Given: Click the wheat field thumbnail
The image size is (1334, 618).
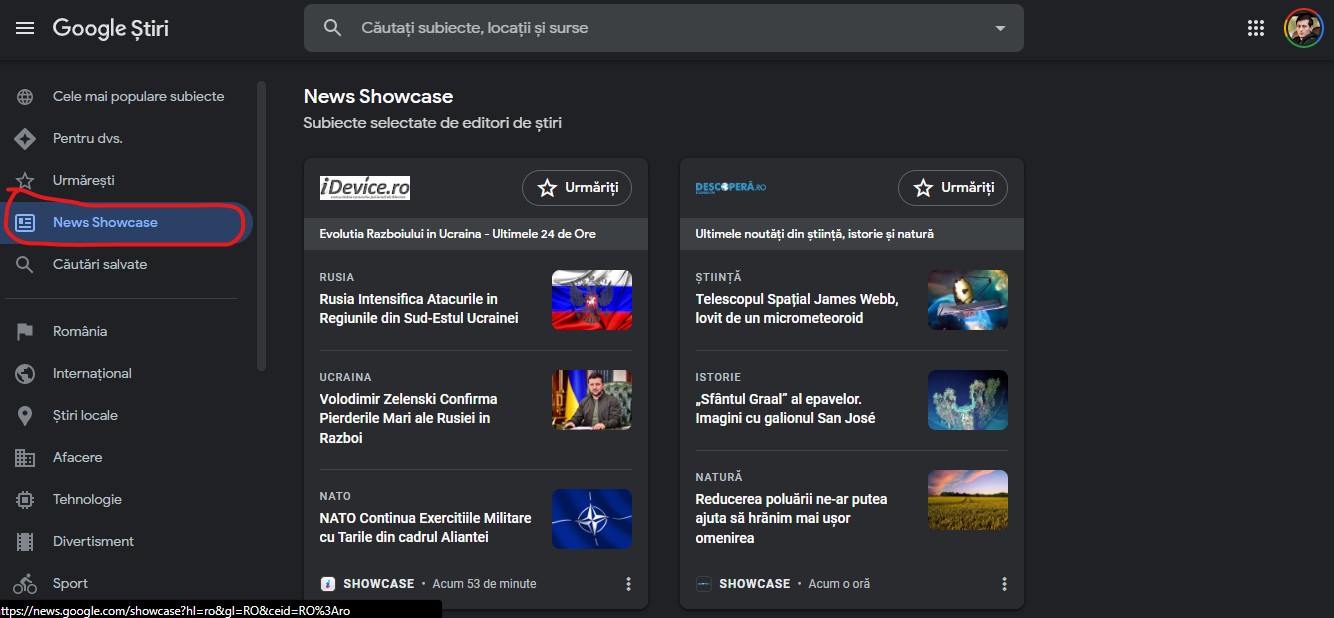Looking at the screenshot, I should click(968, 500).
